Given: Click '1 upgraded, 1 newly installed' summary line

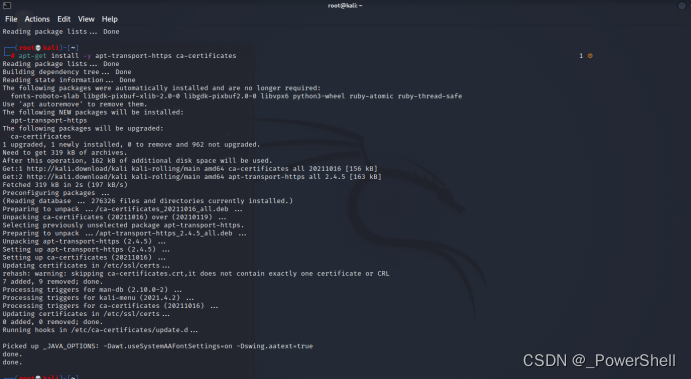Looking at the screenshot, I should [131, 145].
